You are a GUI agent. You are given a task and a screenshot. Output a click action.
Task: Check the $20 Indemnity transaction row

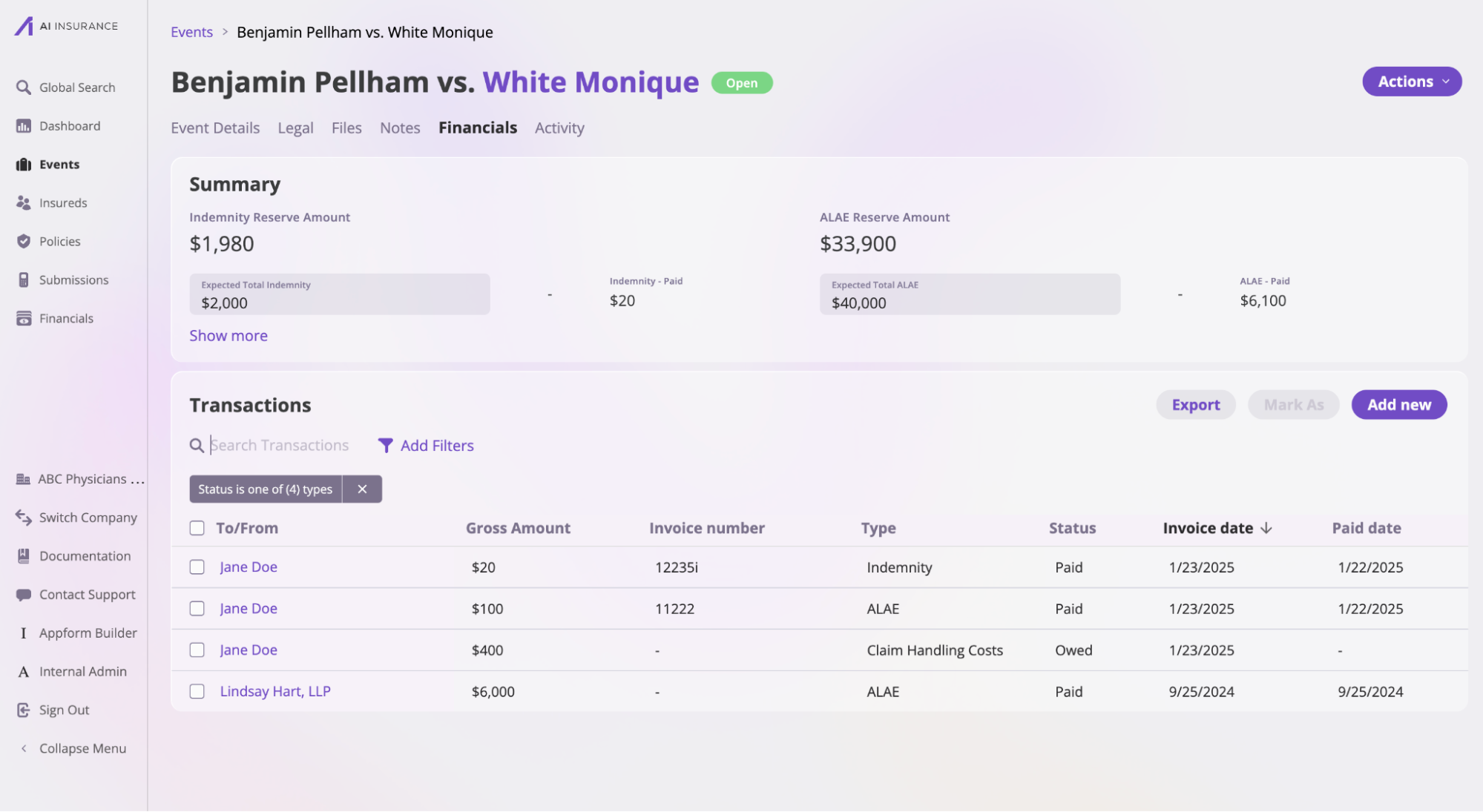[x=197, y=567]
